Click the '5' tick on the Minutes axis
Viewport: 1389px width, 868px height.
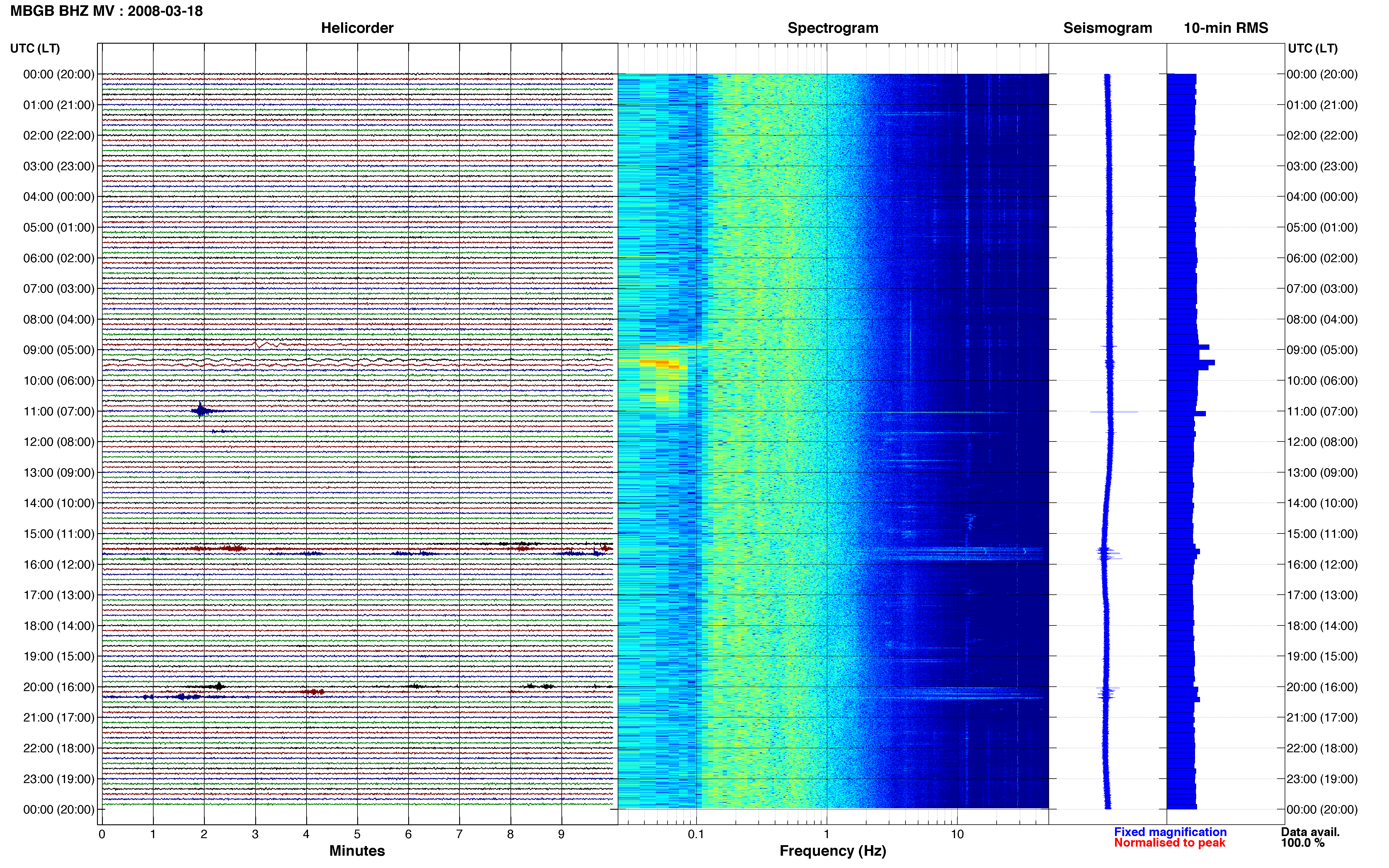pos(357,834)
